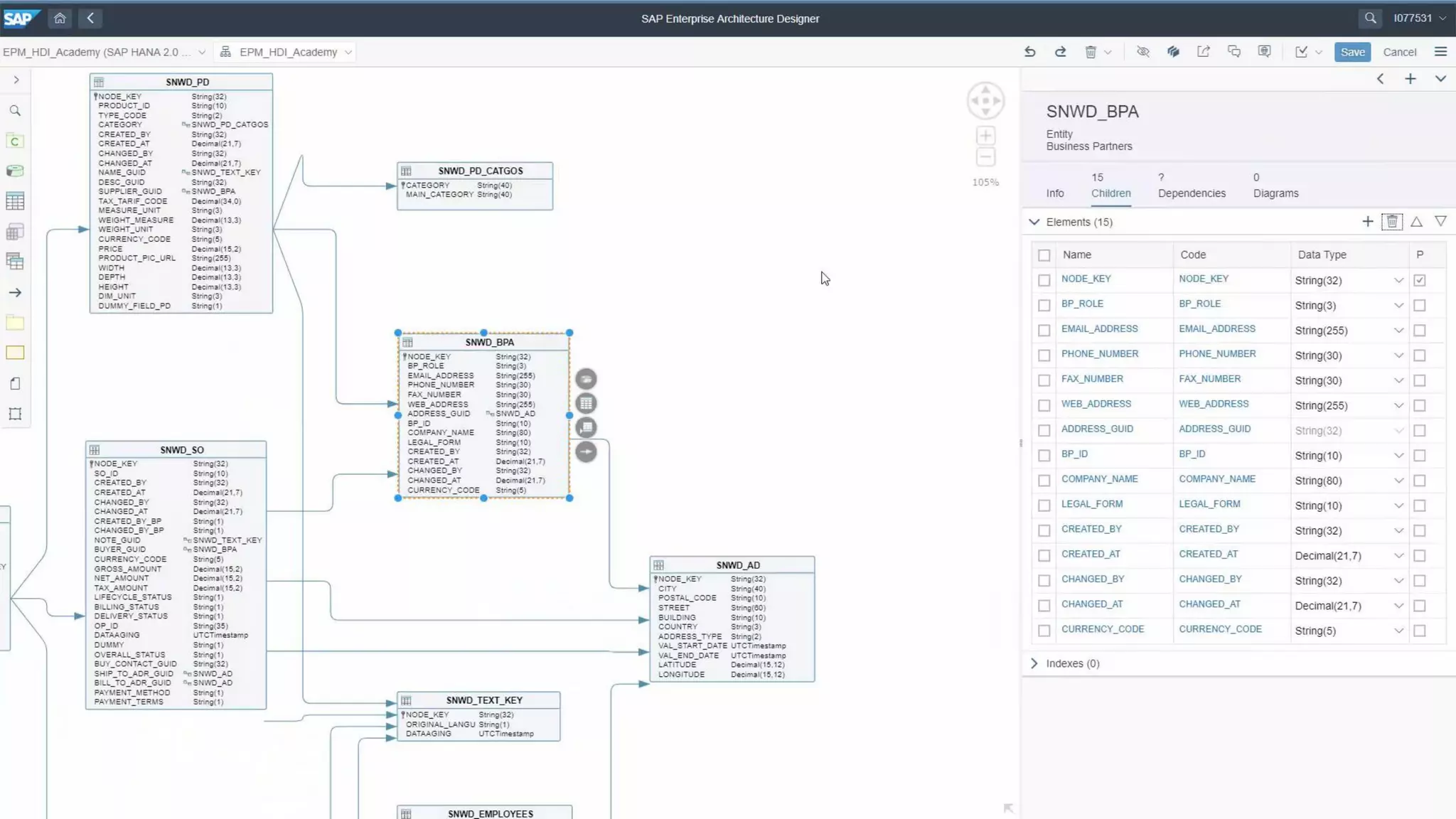The image size is (1456, 819).
Task: Click the trash delete icon in top toolbar
Action: [1090, 52]
